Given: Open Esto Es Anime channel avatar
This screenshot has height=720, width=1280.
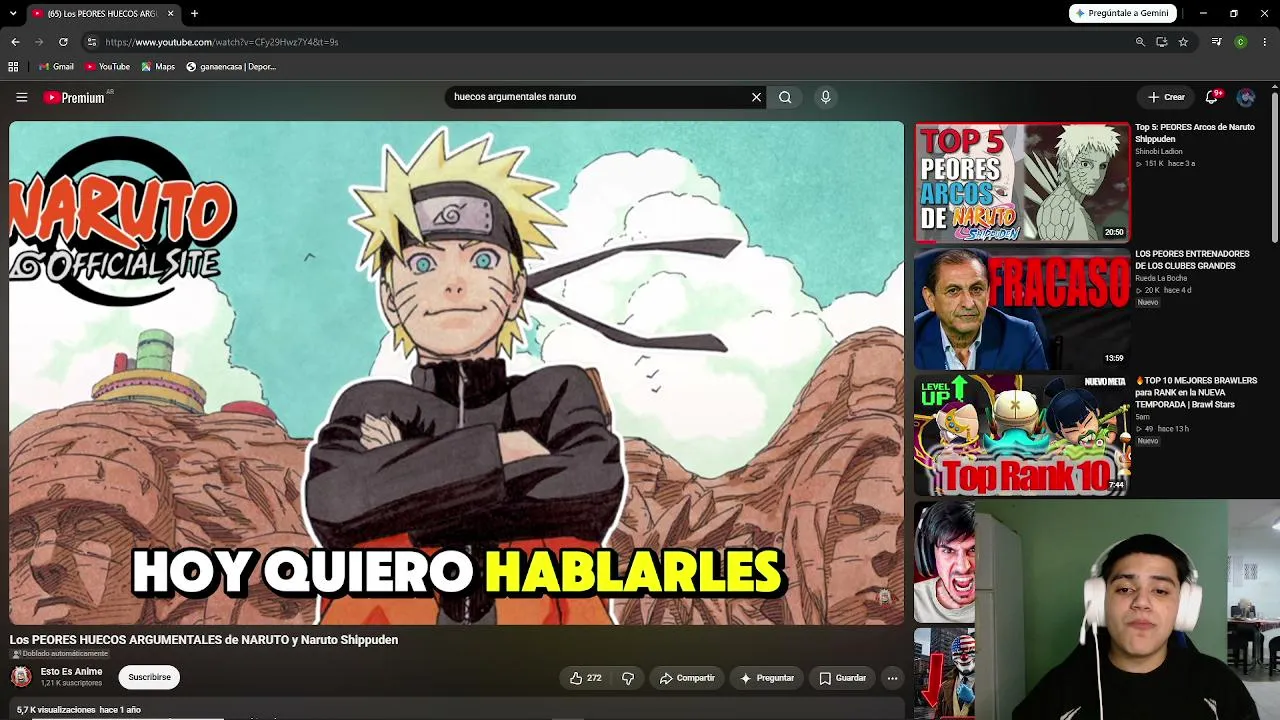Looking at the screenshot, I should click(21, 677).
